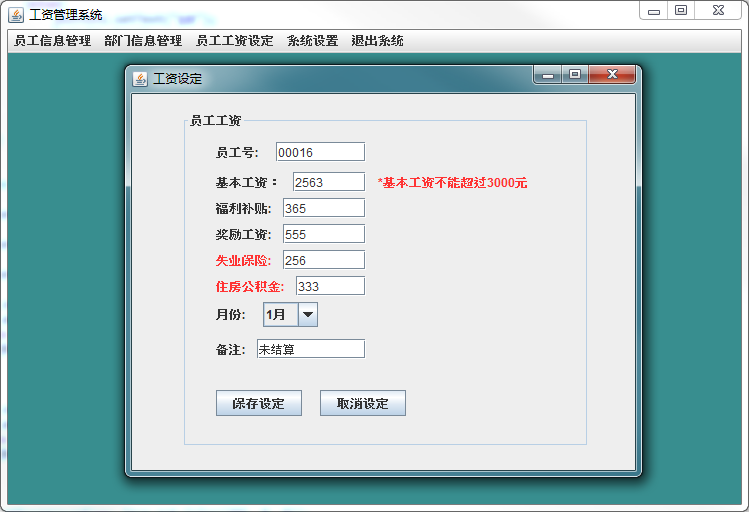Image resolution: width=749 pixels, height=512 pixels.
Task: Focus the 员工号 input field
Action: coord(321,152)
